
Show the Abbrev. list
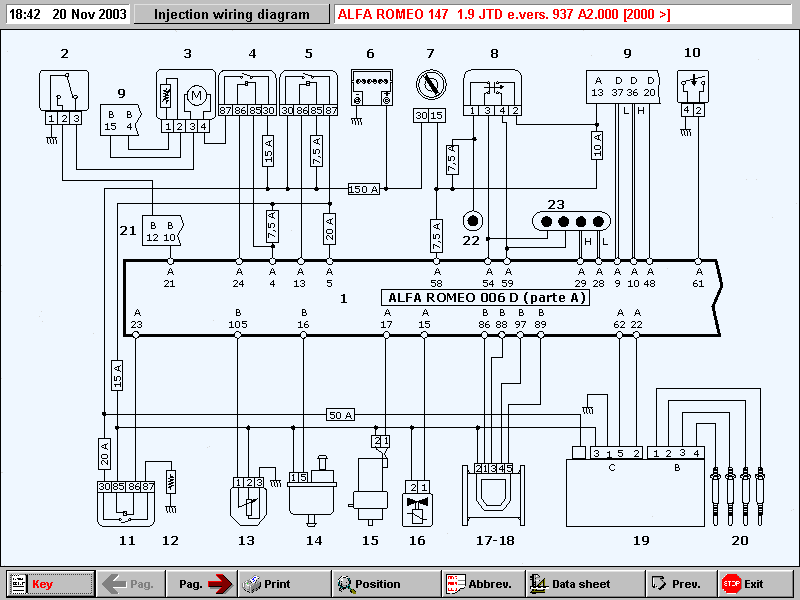pos(483,584)
